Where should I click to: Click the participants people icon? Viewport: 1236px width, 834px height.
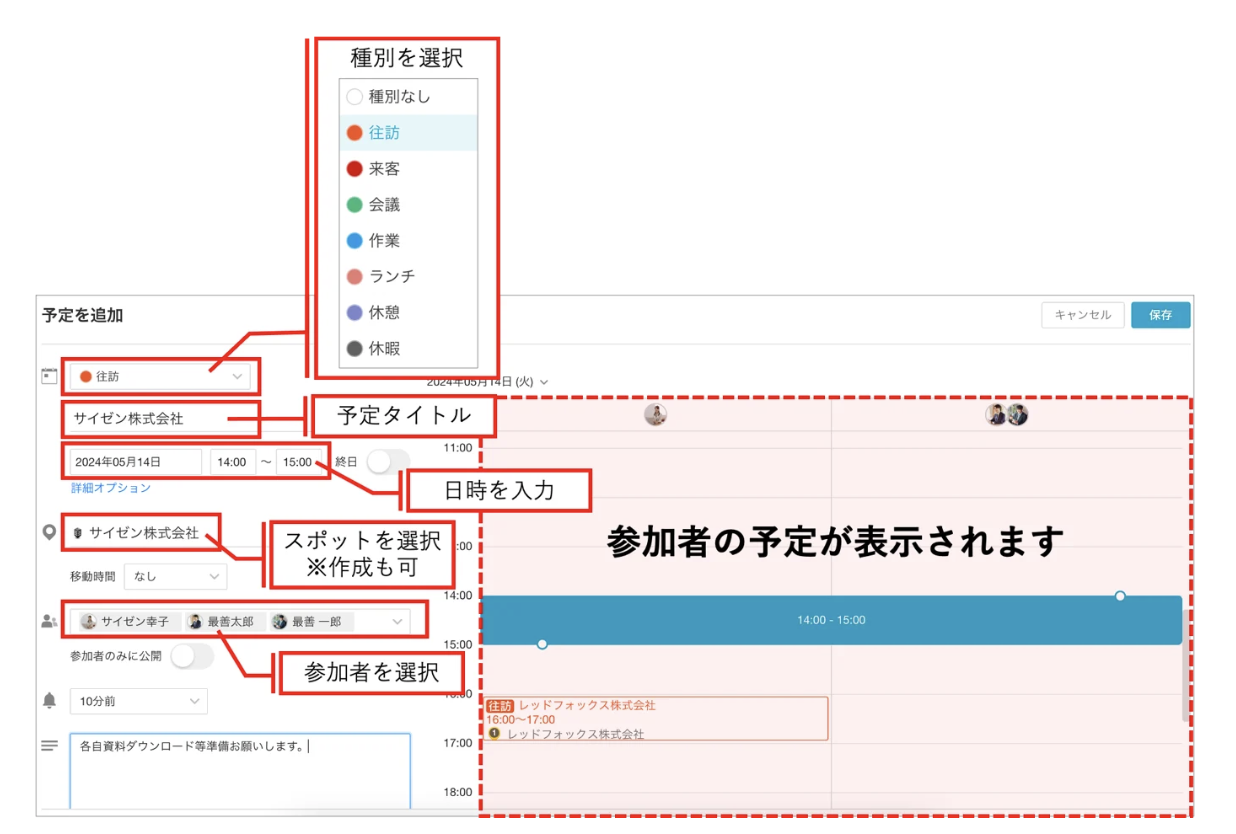coord(49,621)
